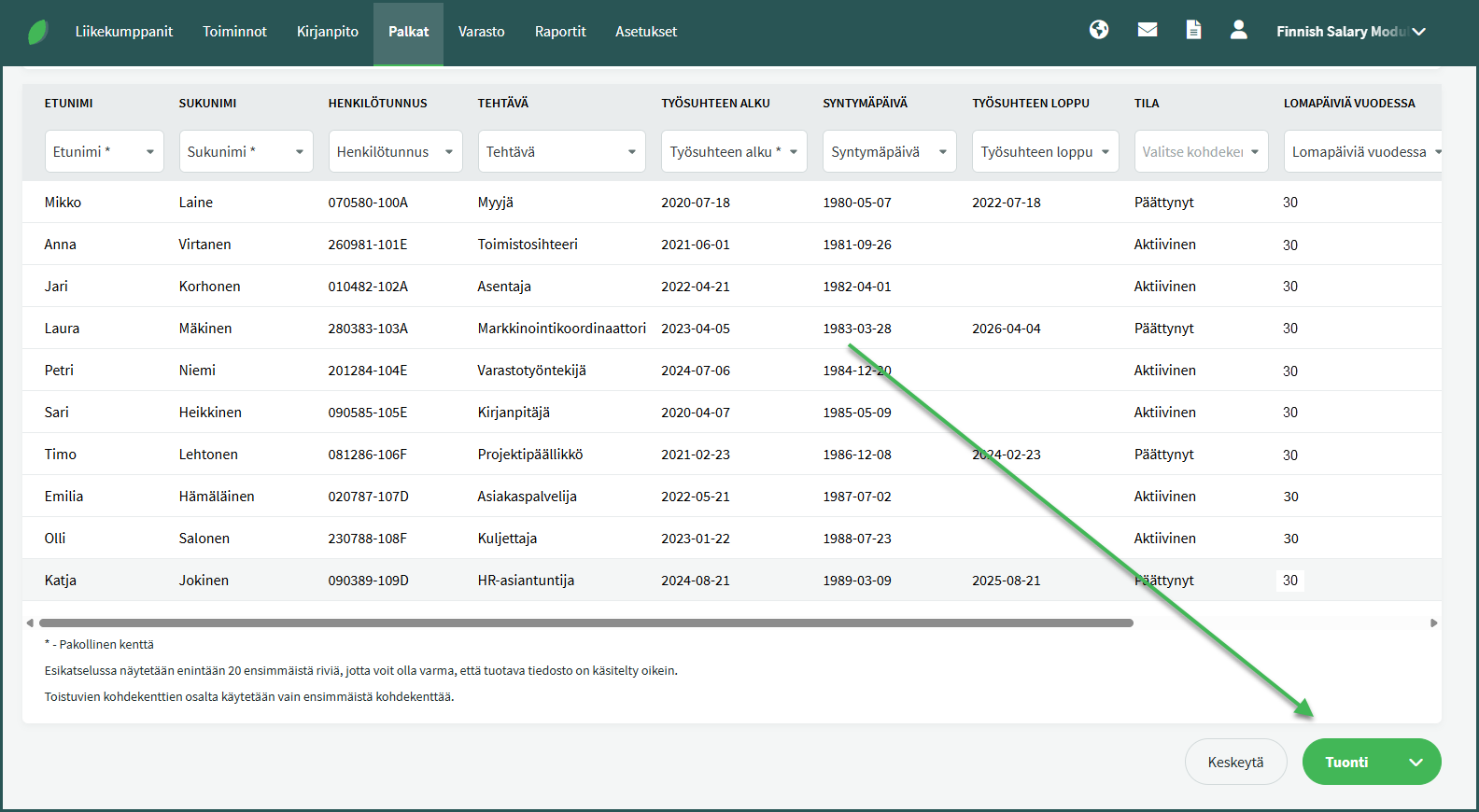Open the globe language icon

coord(1099,30)
